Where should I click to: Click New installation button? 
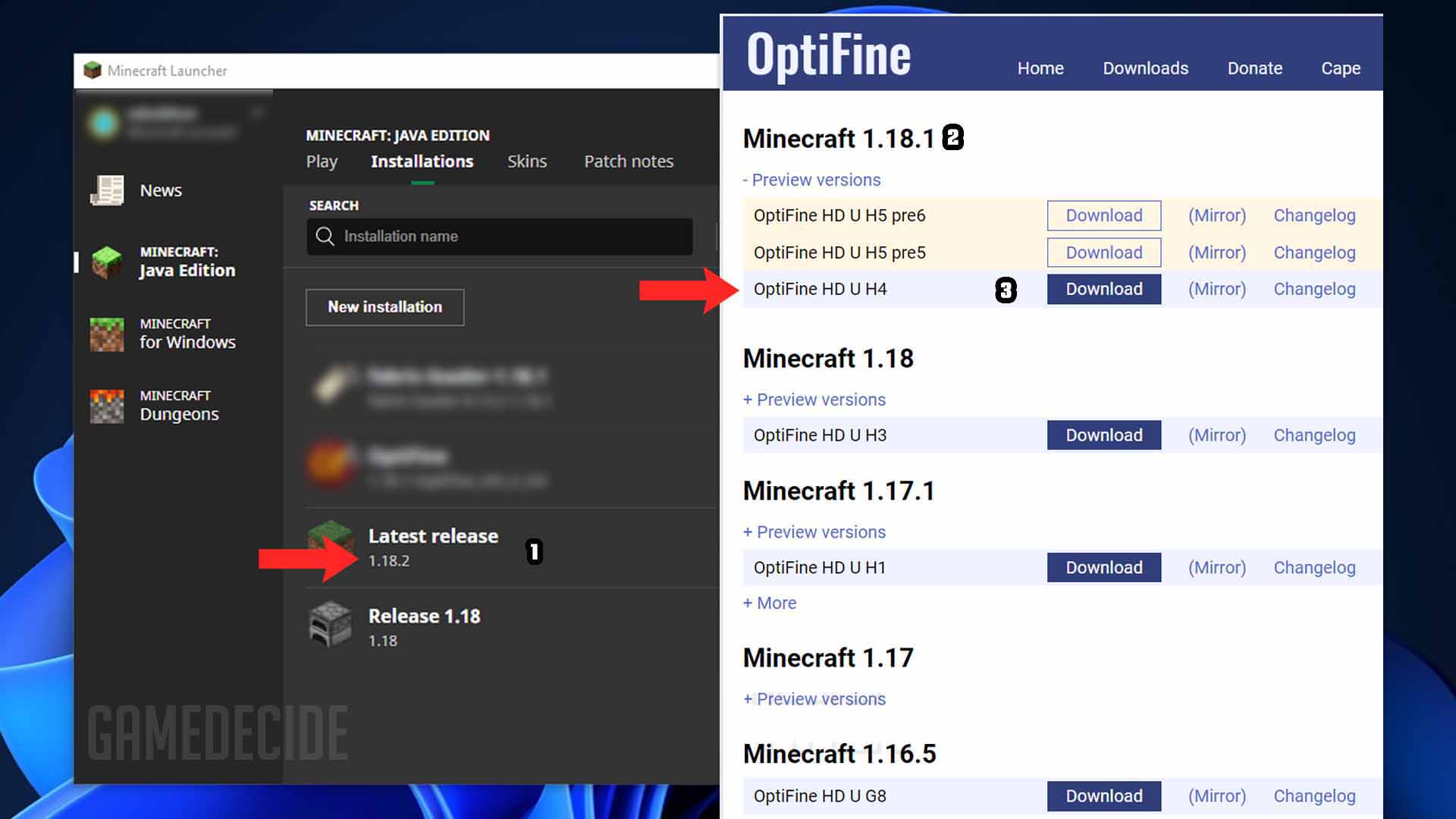385,307
